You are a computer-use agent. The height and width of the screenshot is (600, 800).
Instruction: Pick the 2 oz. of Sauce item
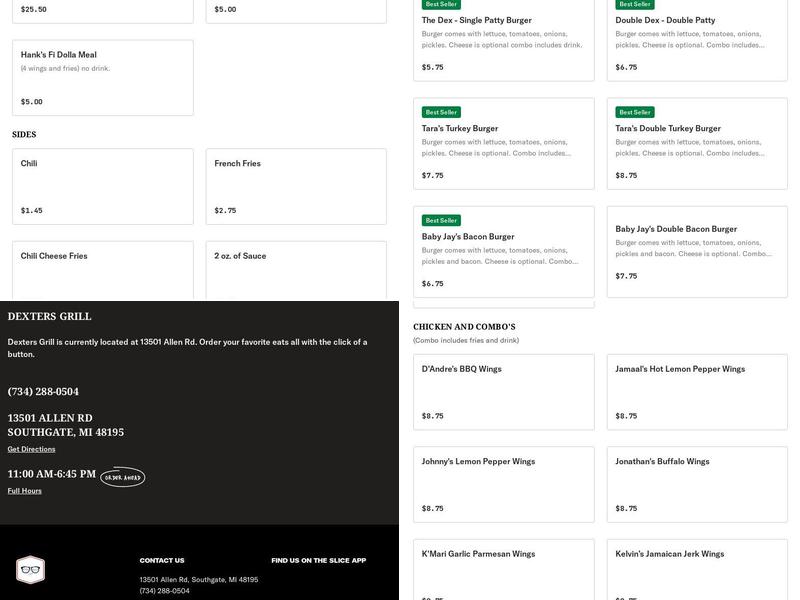pos(296,269)
